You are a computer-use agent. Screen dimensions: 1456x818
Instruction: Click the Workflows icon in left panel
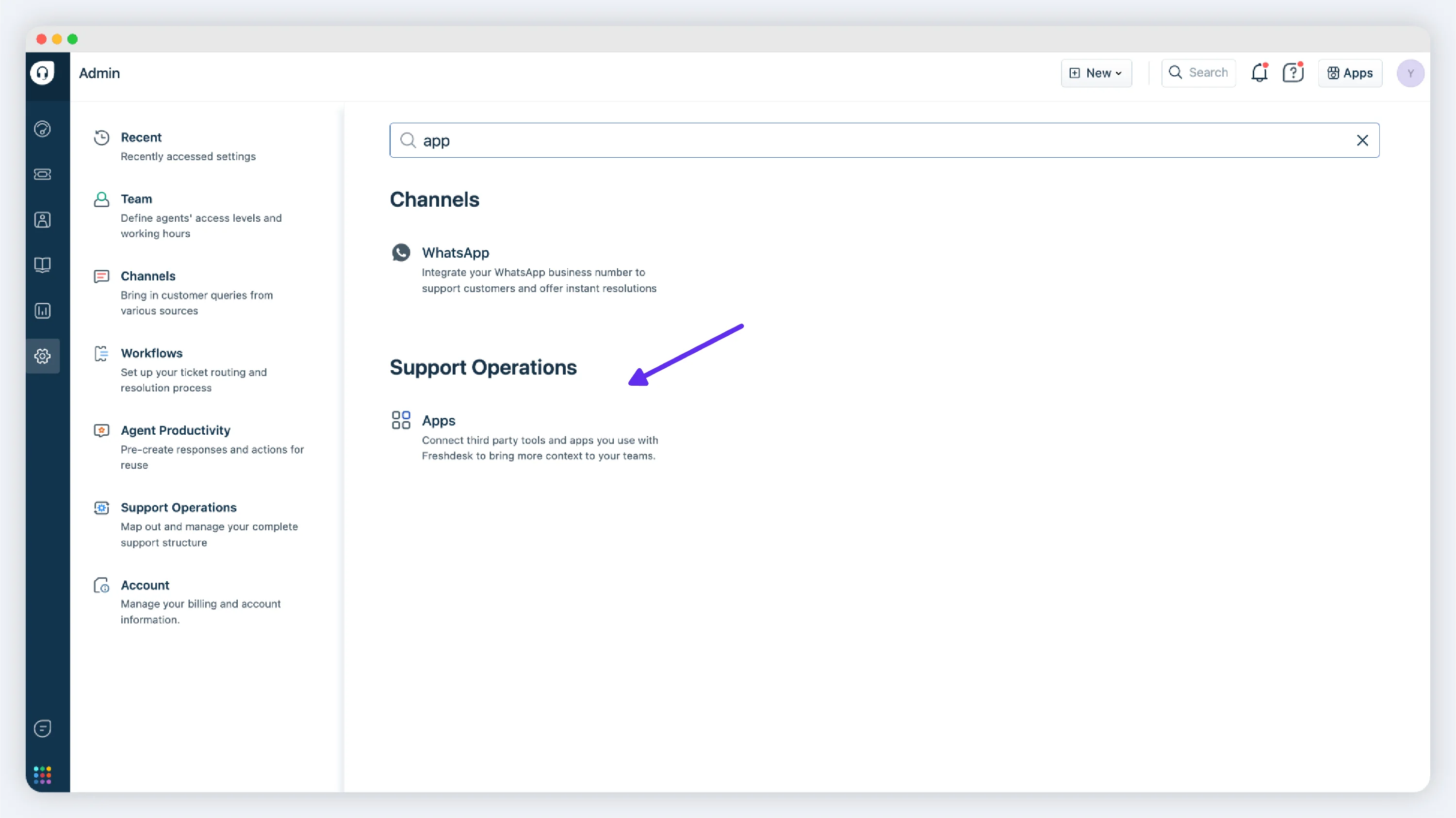pos(102,354)
